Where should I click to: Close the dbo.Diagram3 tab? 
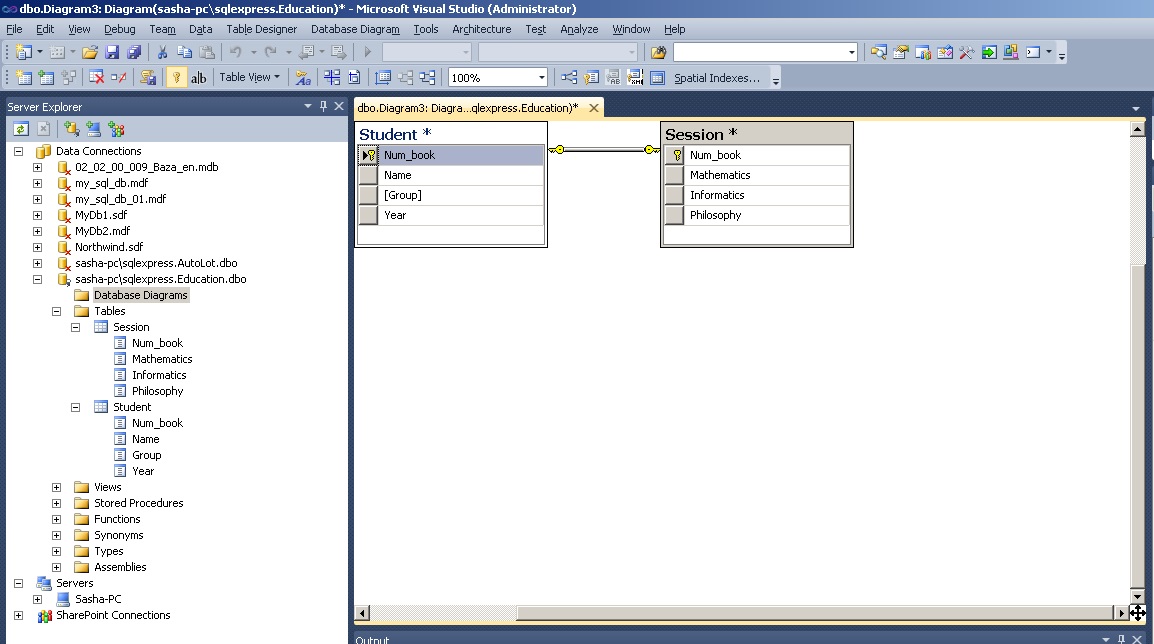[594, 108]
